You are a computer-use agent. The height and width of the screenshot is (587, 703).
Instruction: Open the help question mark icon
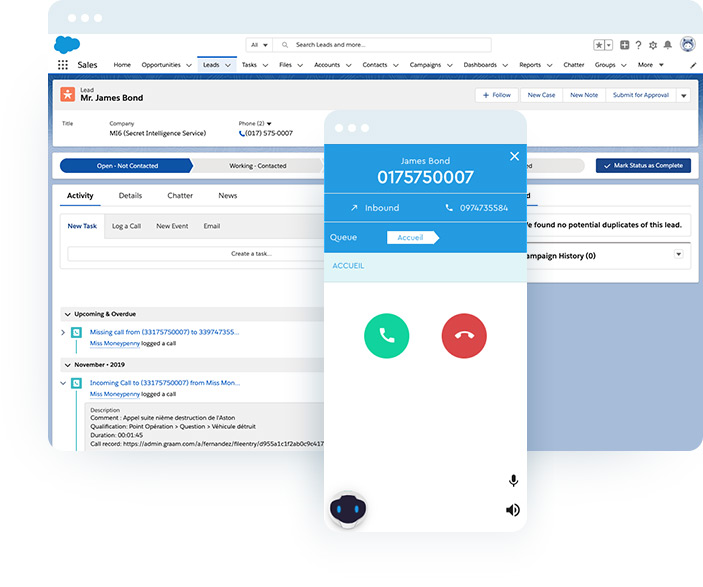(638, 45)
